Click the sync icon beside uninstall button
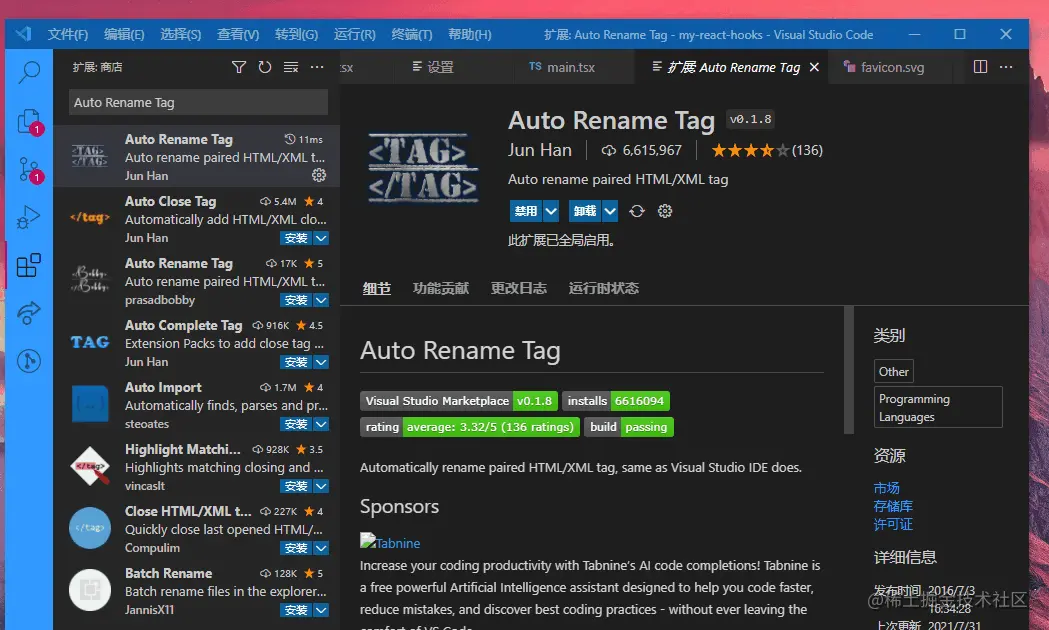The height and width of the screenshot is (630, 1049). pyautogui.click(x=637, y=211)
